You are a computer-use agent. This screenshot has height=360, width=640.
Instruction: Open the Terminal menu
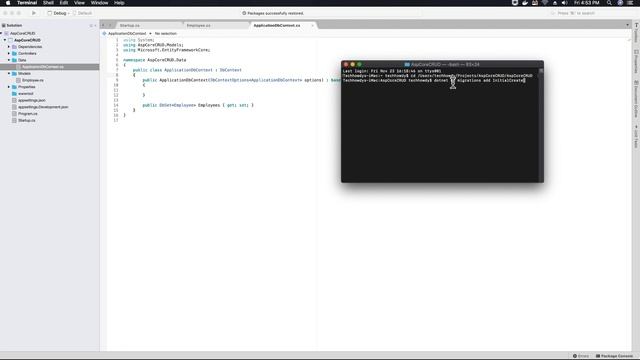coord(27,3)
